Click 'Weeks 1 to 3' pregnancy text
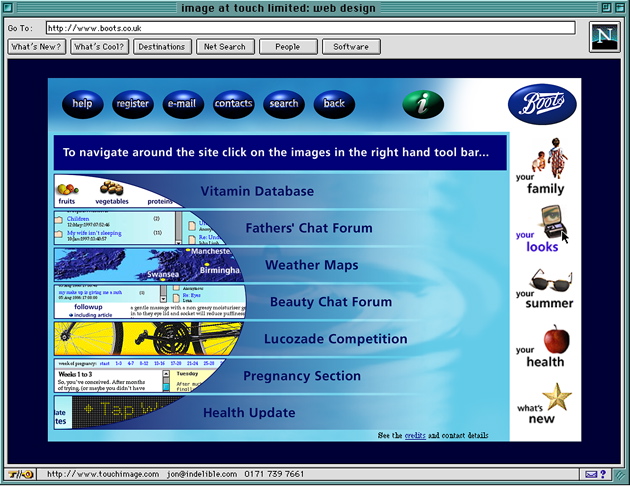The width and height of the screenshot is (630, 486). click(x=75, y=374)
